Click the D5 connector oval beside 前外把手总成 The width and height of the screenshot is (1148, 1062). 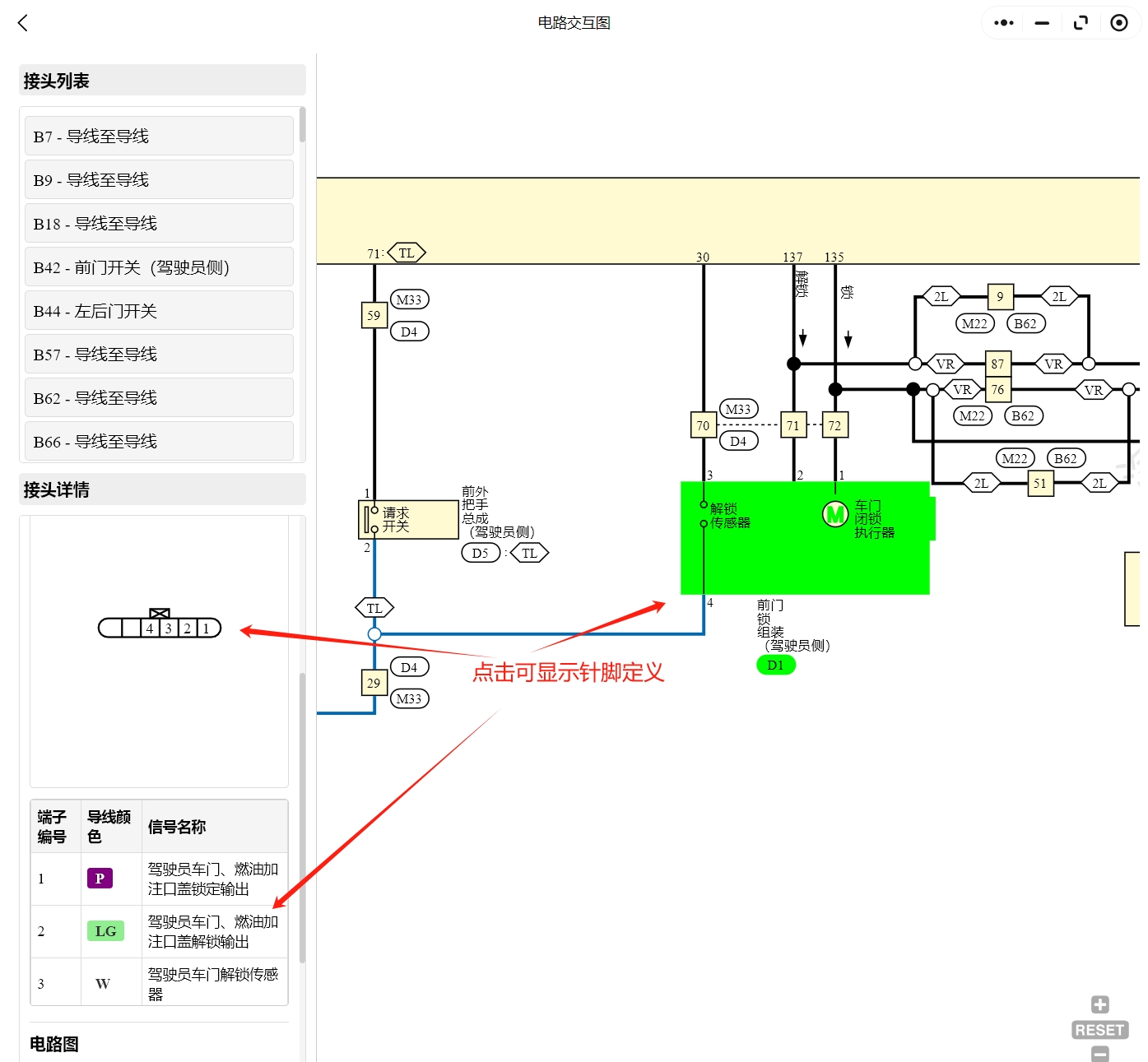point(480,553)
